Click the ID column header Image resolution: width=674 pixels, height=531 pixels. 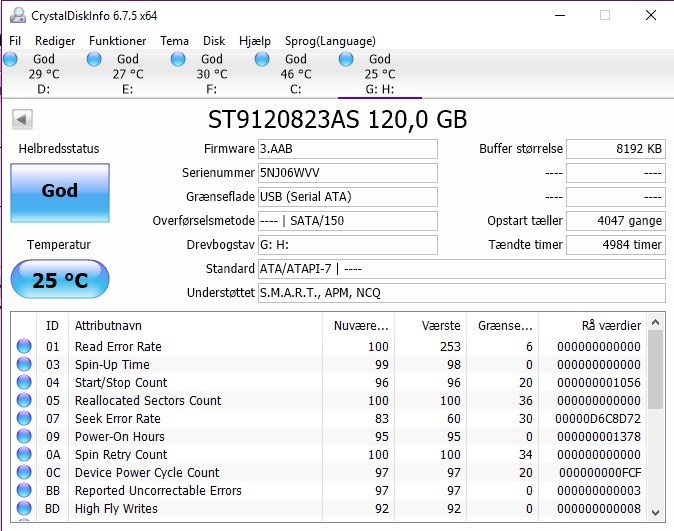(x=52, y=325)
